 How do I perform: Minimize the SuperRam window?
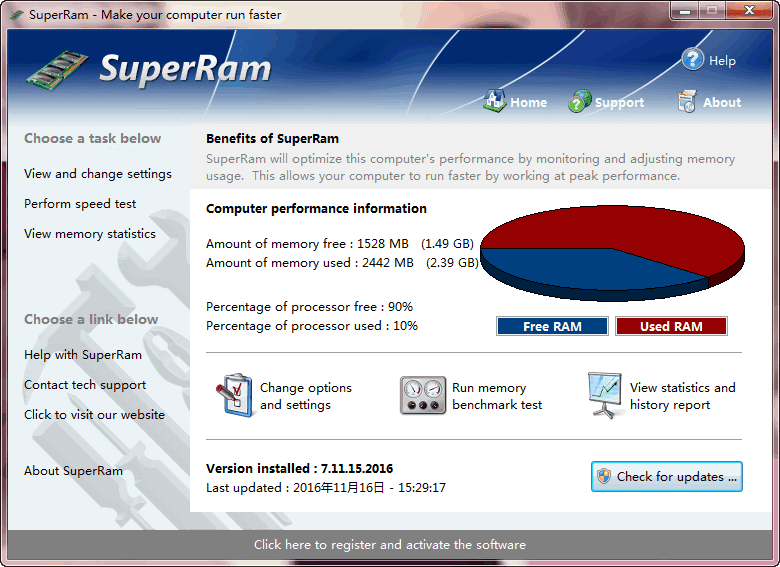tap(685, 10)
